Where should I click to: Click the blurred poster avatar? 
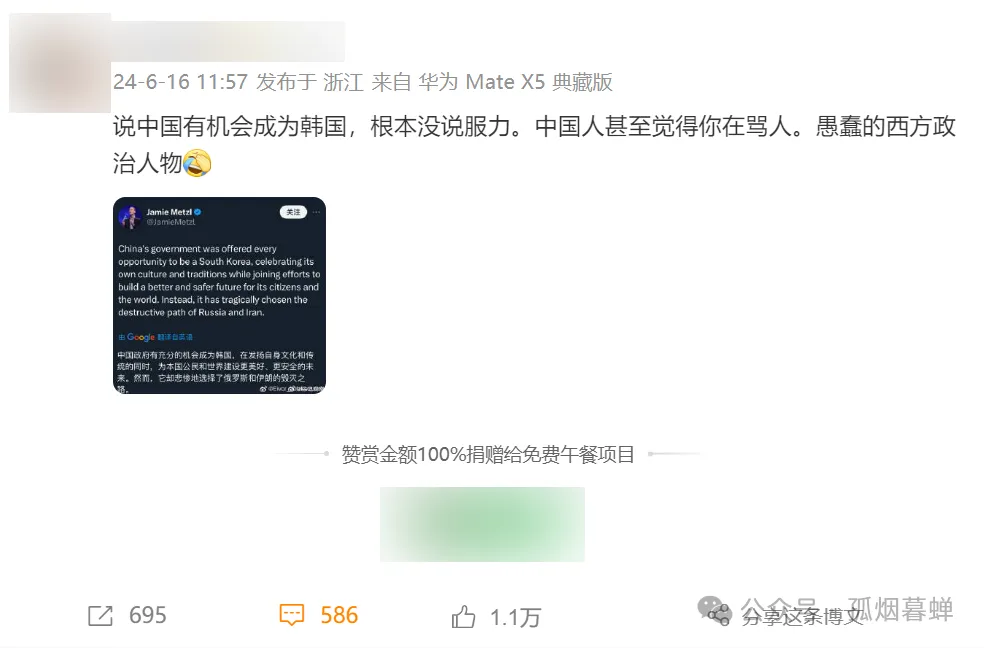60,63
